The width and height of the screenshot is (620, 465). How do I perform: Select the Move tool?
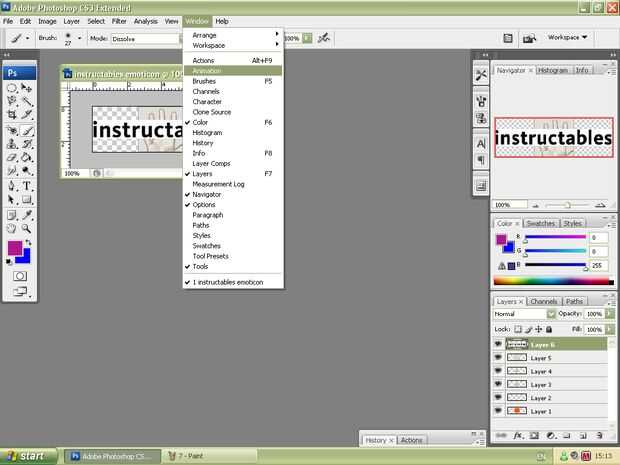tap(26, 88)
